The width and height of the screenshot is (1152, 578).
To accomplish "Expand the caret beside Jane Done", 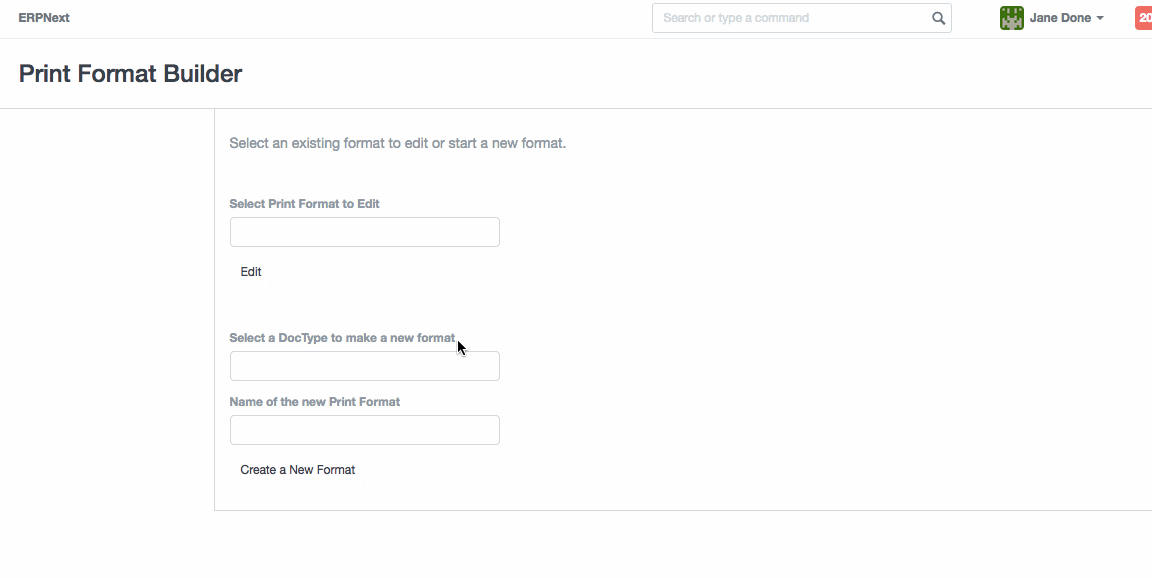I will tap(1100, 19).
